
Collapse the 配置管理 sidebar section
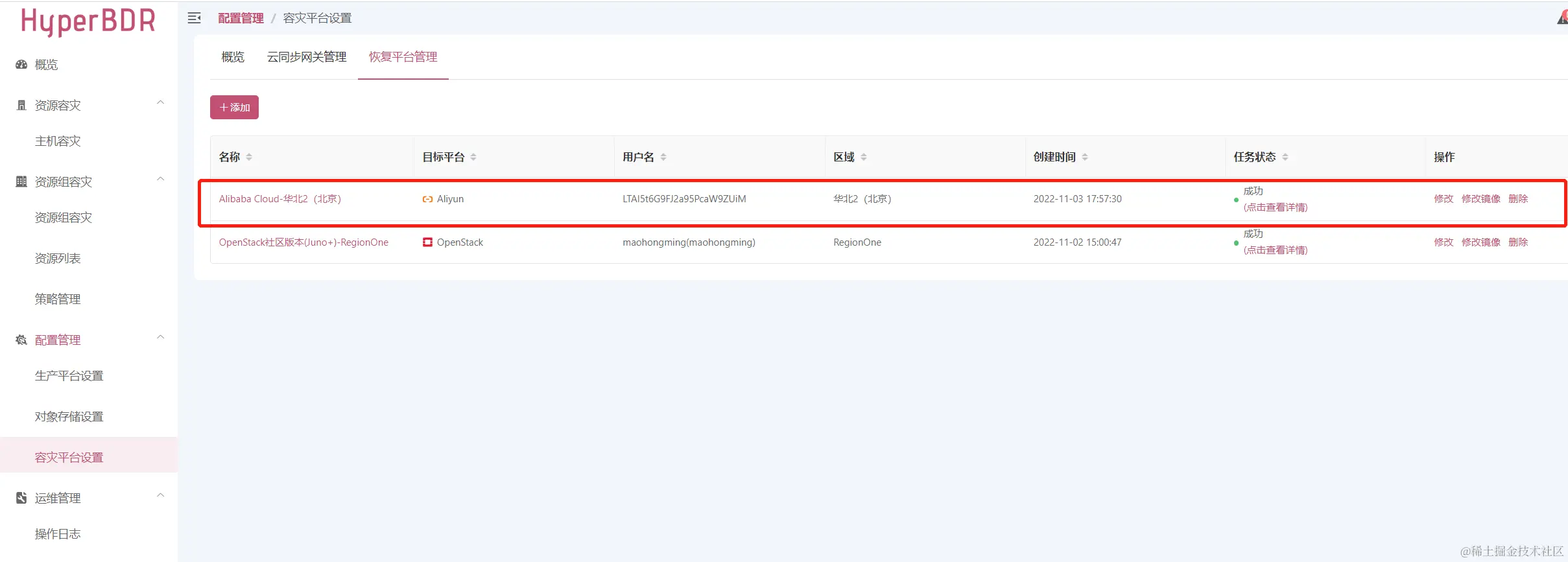coord(161,337)
